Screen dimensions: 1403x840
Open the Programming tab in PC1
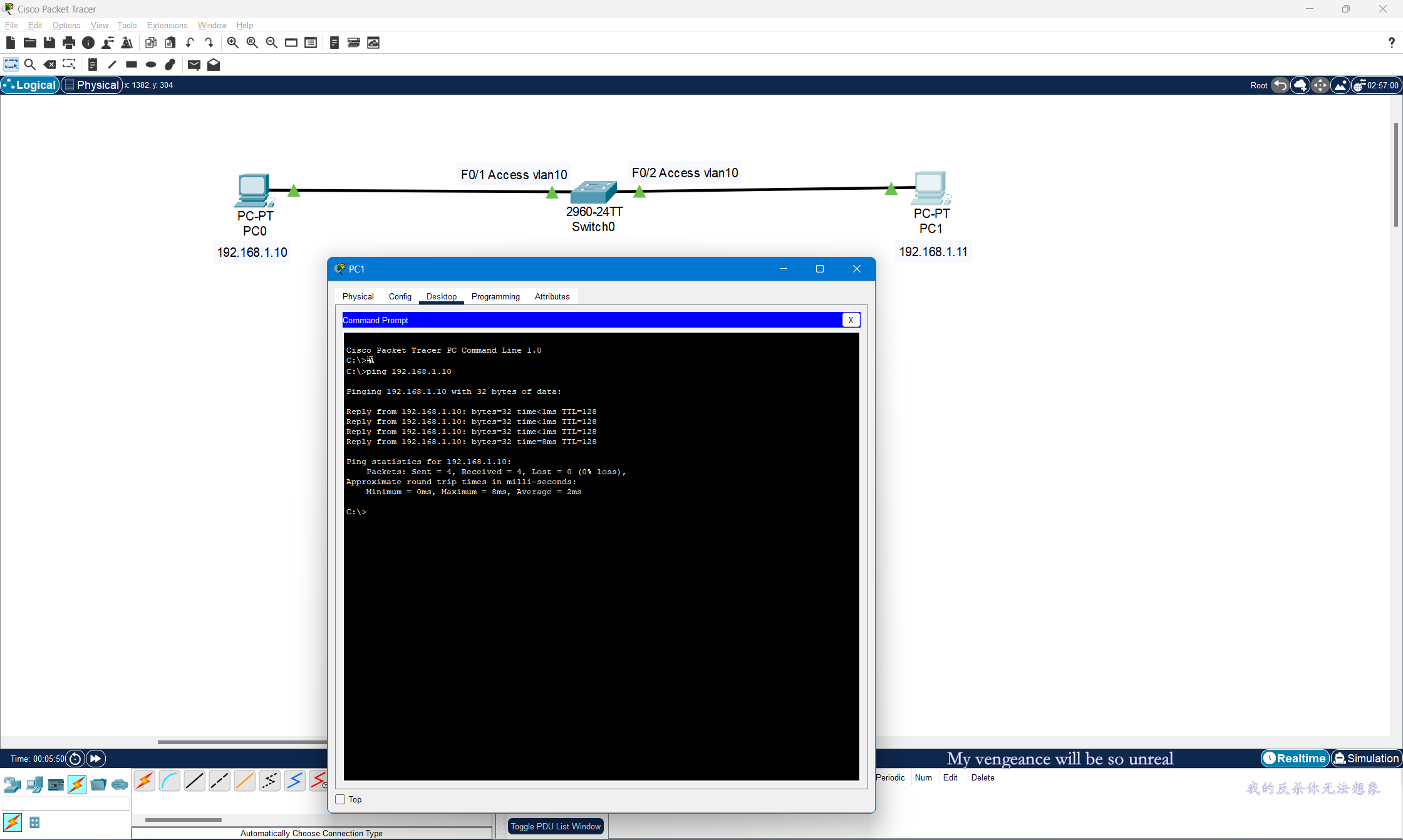(x=495, y=296)
